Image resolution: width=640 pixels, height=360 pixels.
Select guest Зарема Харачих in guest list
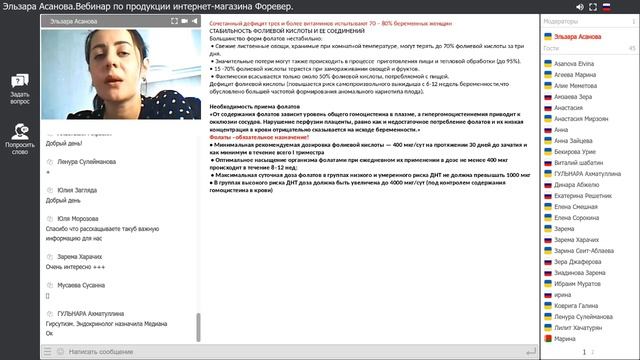576,240
